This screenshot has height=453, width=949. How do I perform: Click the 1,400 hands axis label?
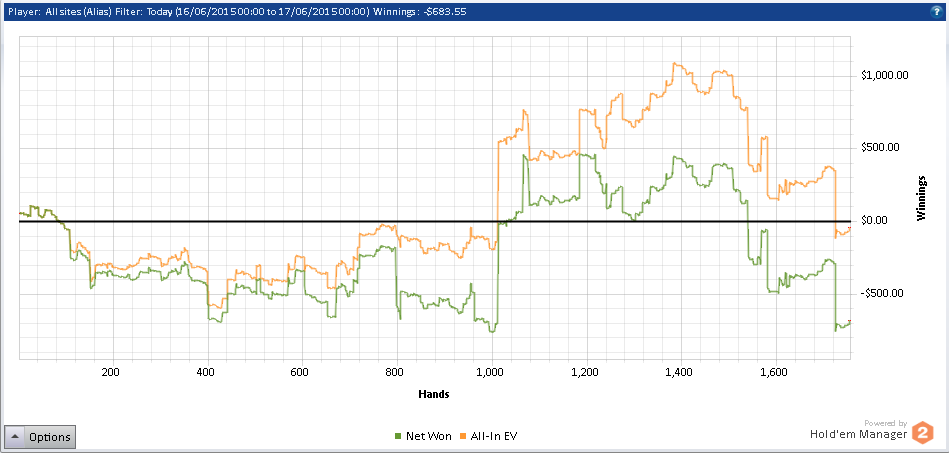[679, 373]
